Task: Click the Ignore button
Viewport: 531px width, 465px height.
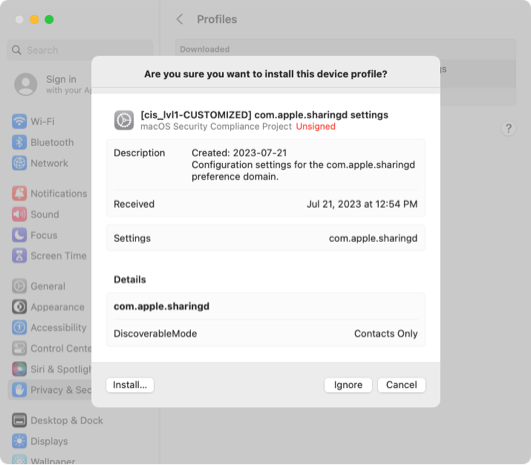Action: tap(348, 385)
